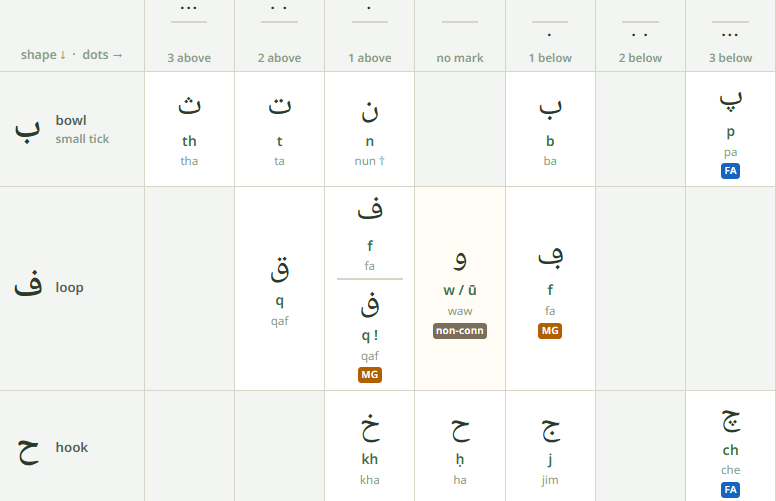Select the hook shape row header
This screenshot has width=776, height=501.
click(72, 446)
